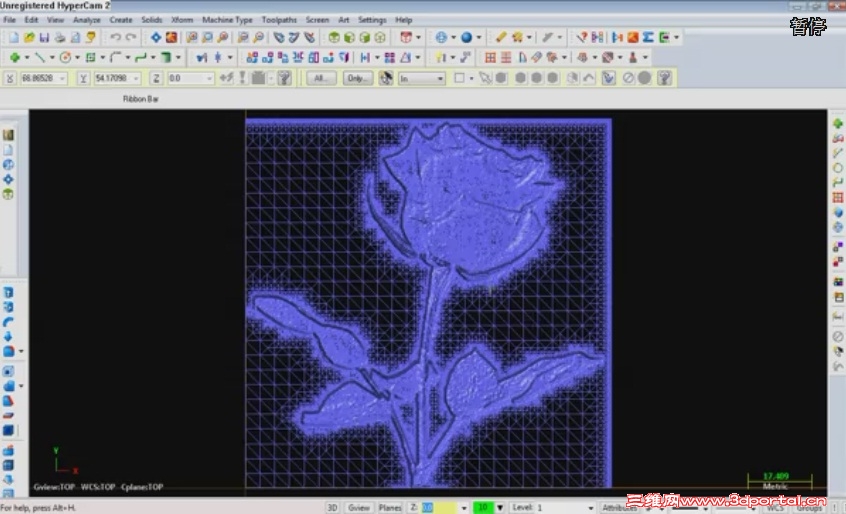
Task: Click the Sigma statistics icon
Action: pos(648,37)
